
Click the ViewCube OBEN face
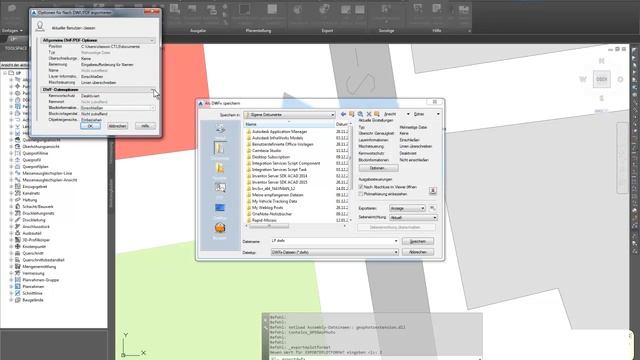pos(602,79)
